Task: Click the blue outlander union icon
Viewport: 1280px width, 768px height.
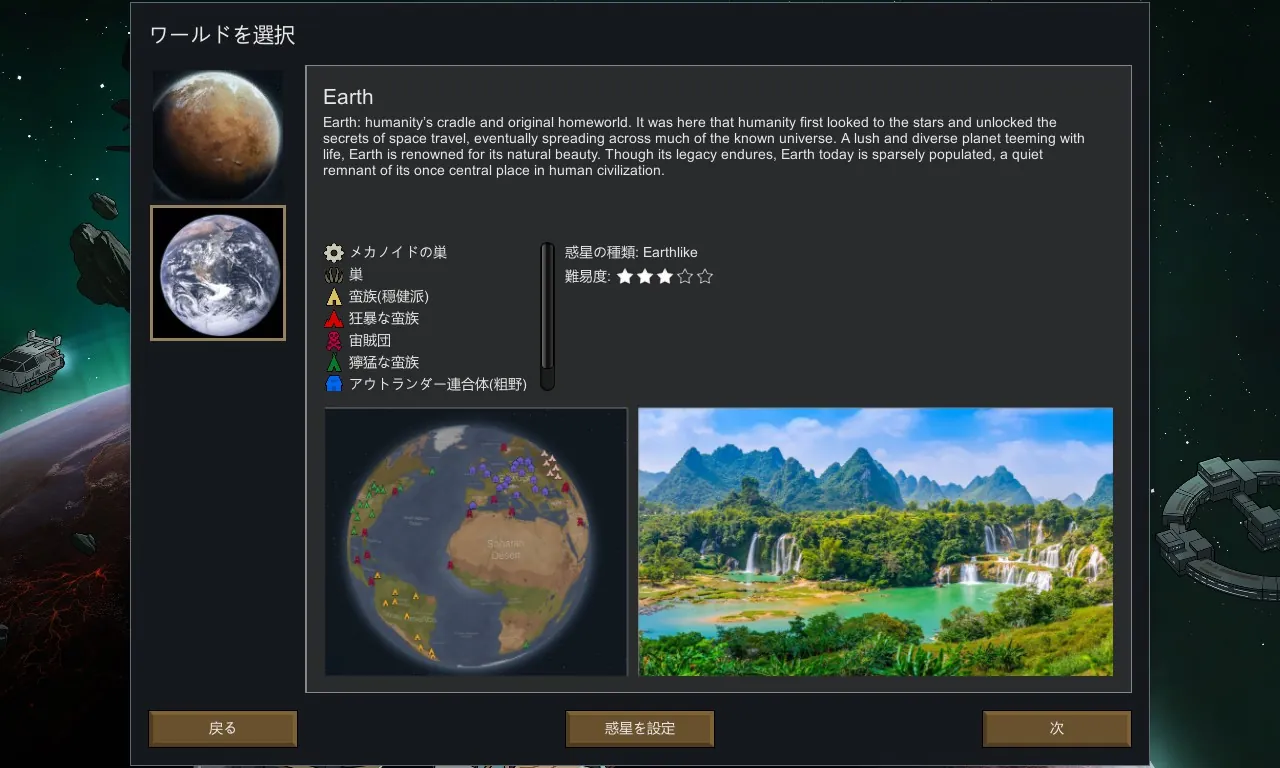Action: [x=334, y=384]
